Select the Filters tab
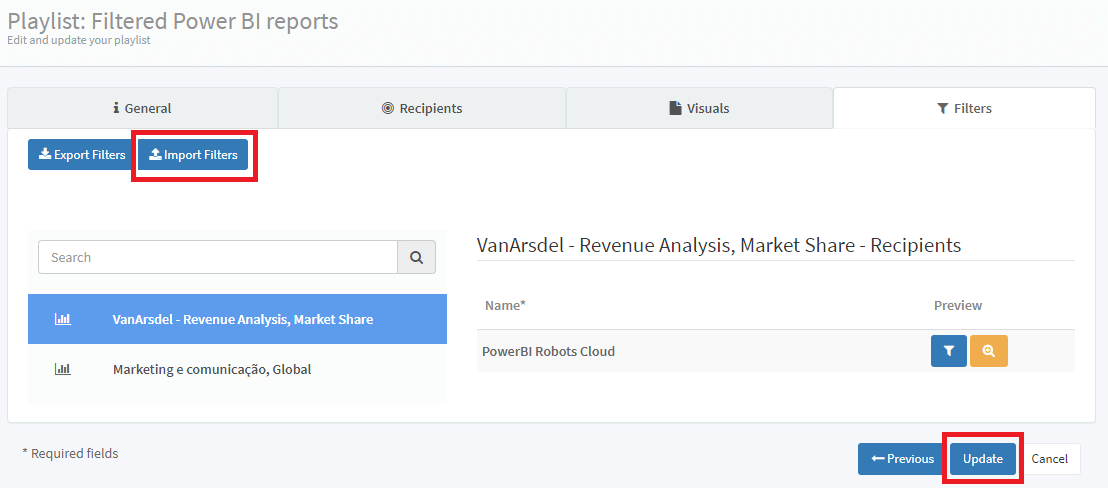This screenshot has height=488, width=1108. click(964, 108)
